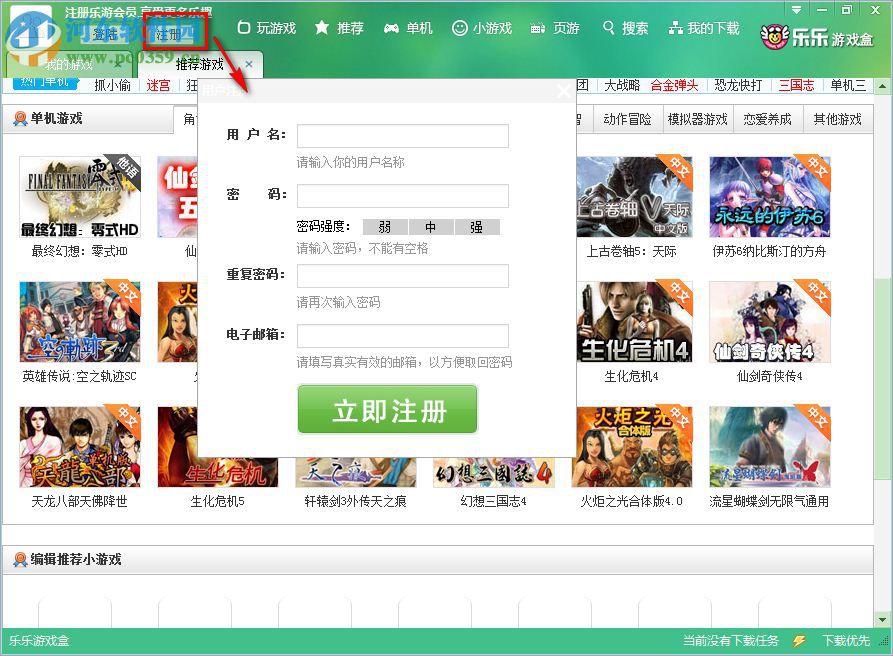
Task: Click the lightning download-boost icon
Action: [x=797, y=641]
